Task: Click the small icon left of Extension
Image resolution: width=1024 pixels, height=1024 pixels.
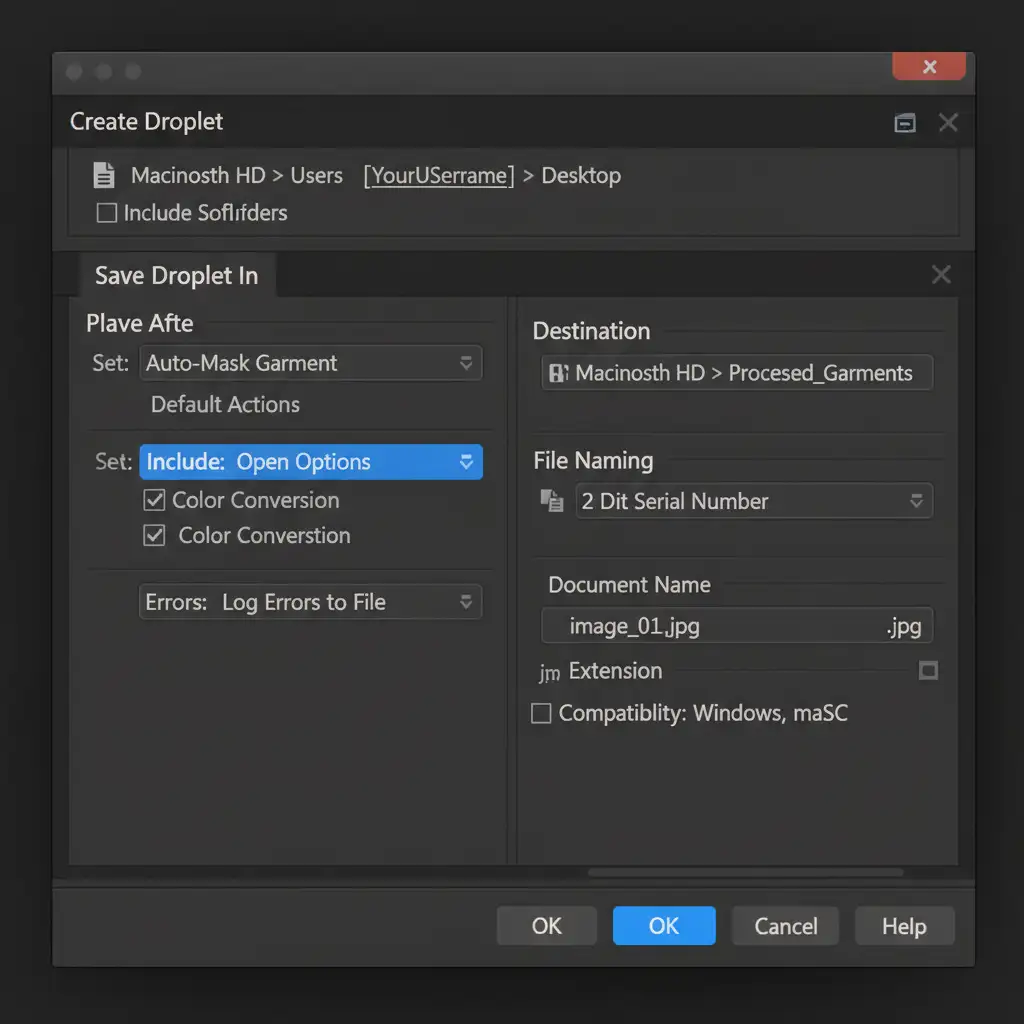Action: (x=549, y=673)
